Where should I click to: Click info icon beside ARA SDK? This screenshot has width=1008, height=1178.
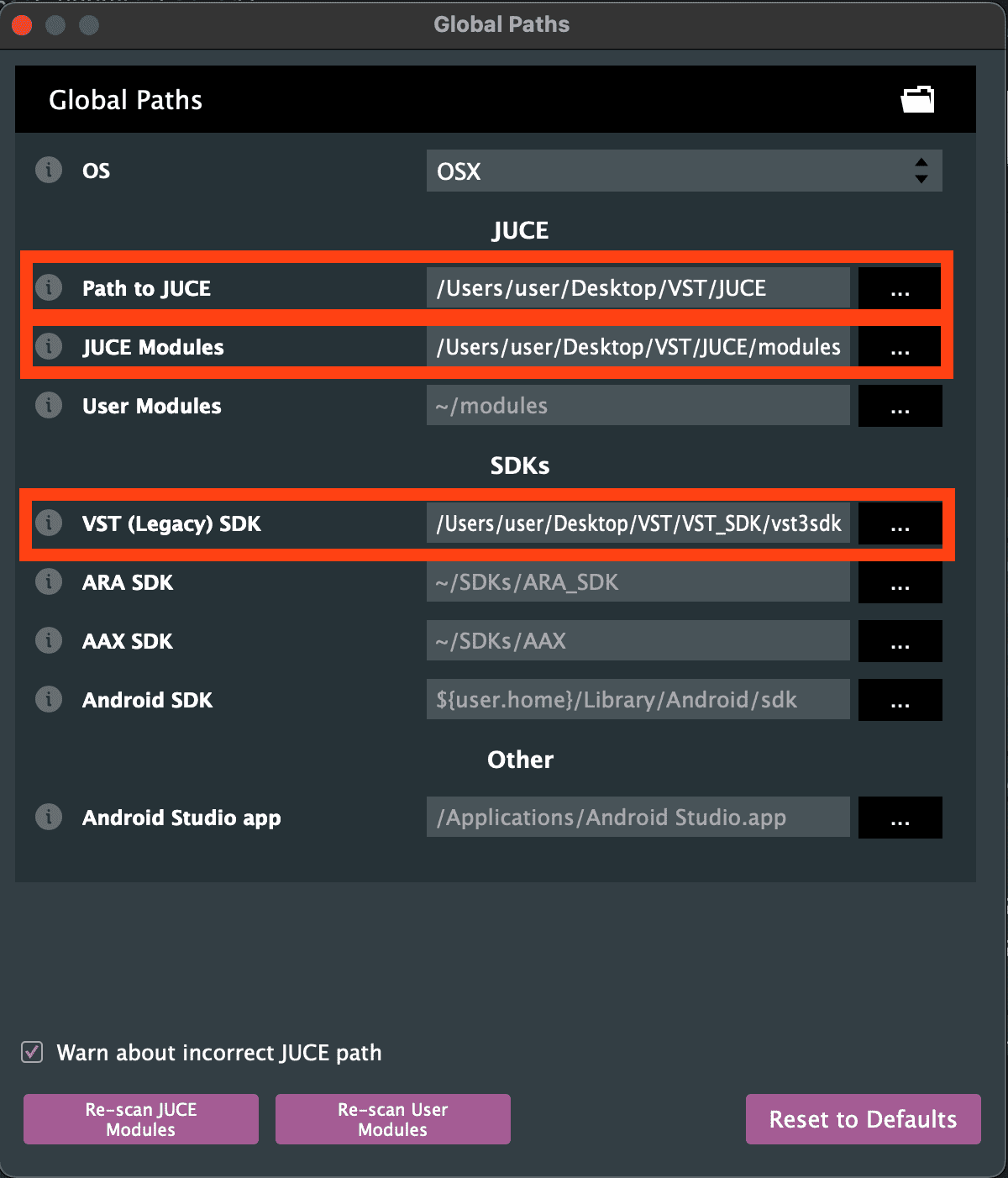tap(49, 582)
